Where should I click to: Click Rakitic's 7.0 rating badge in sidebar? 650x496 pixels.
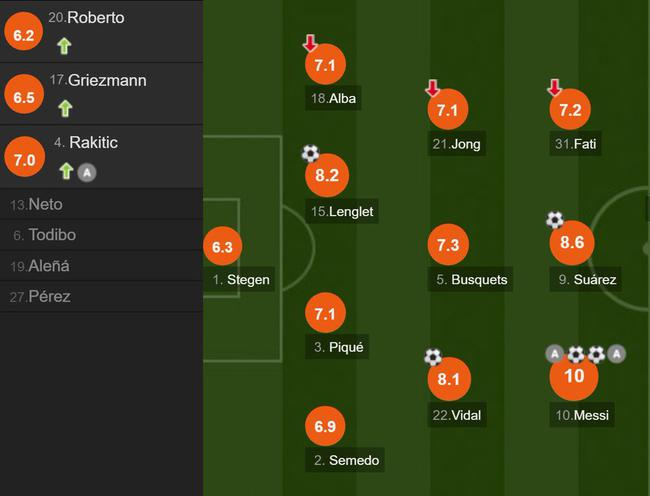point(25,158)
